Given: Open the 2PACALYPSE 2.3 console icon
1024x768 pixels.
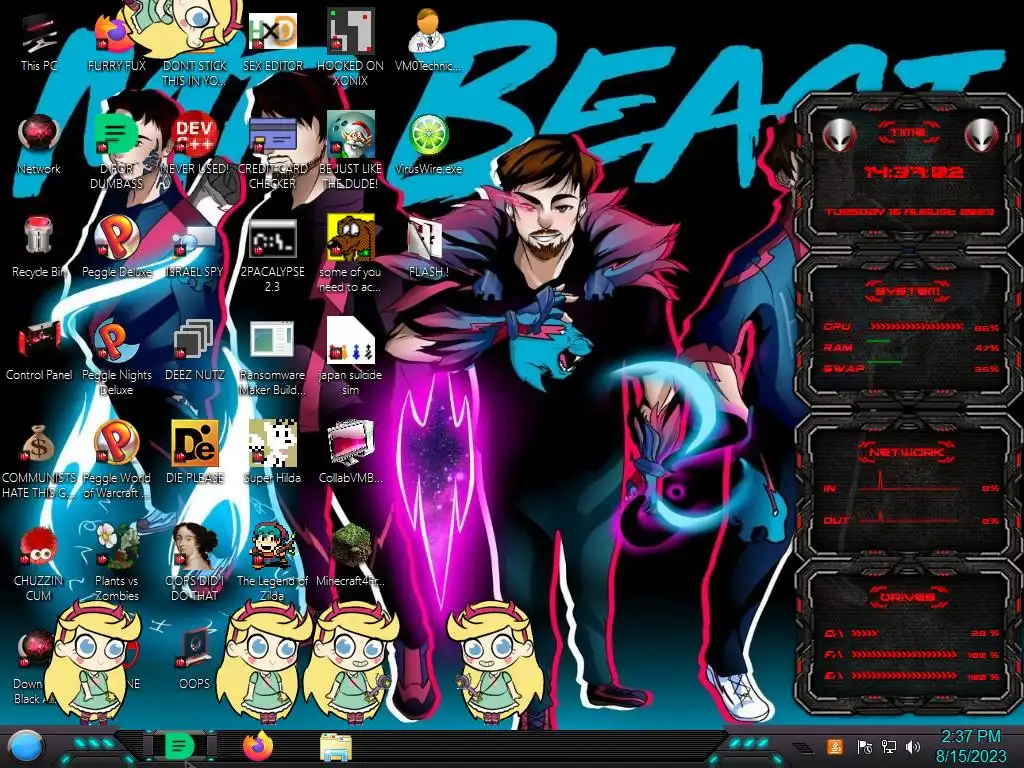Looking at the screenshot, I should 272,255.
